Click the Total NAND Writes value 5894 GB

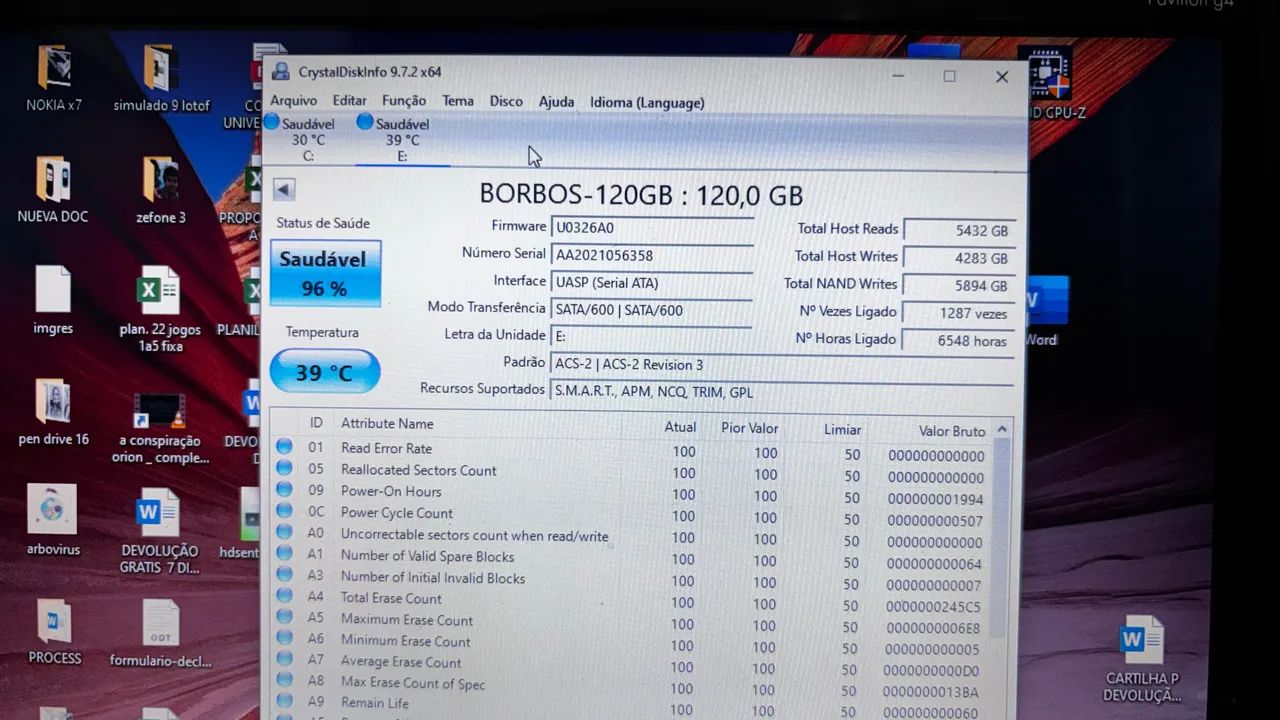960,285
